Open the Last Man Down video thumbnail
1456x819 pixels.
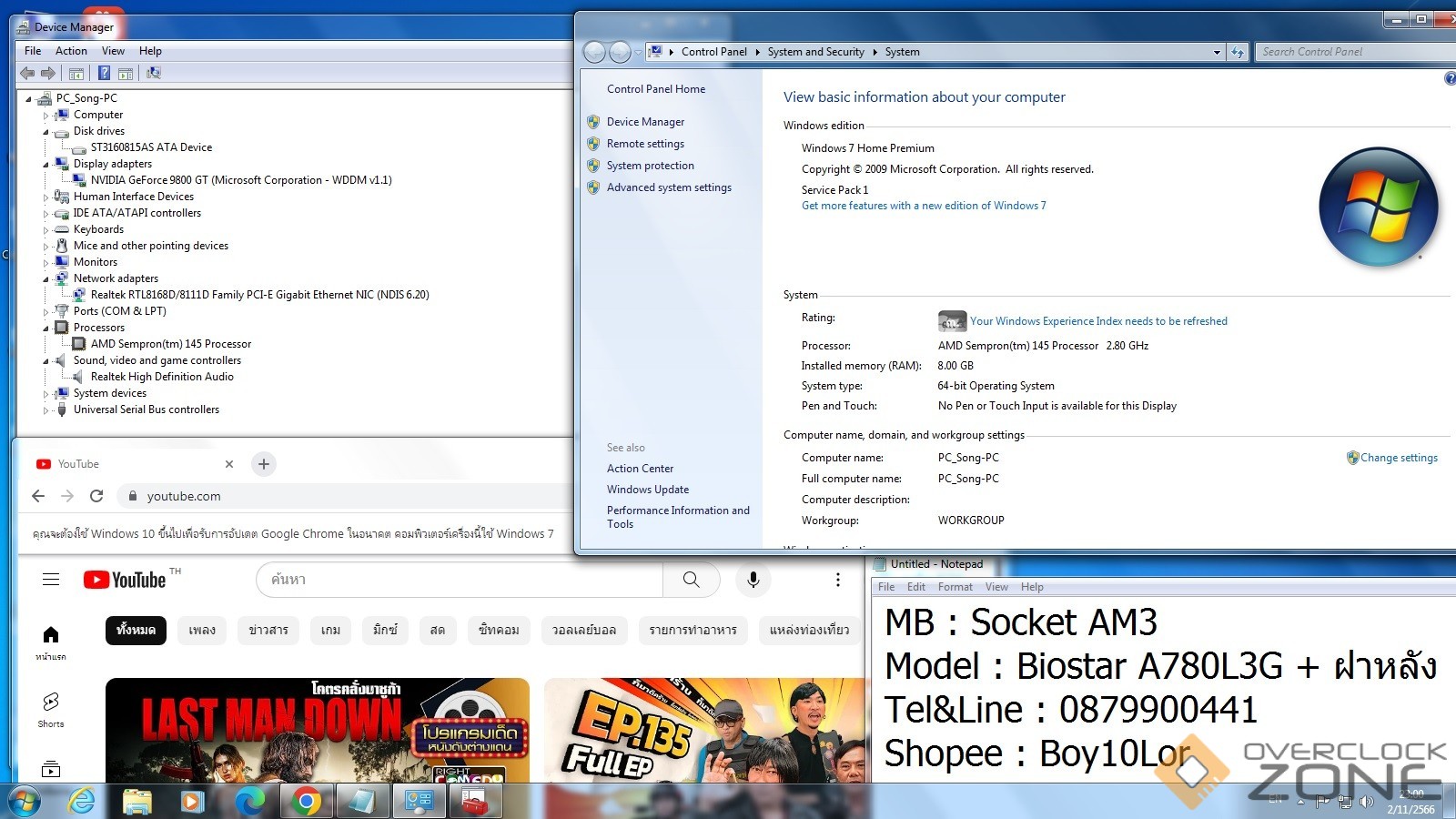click(317, 730)
